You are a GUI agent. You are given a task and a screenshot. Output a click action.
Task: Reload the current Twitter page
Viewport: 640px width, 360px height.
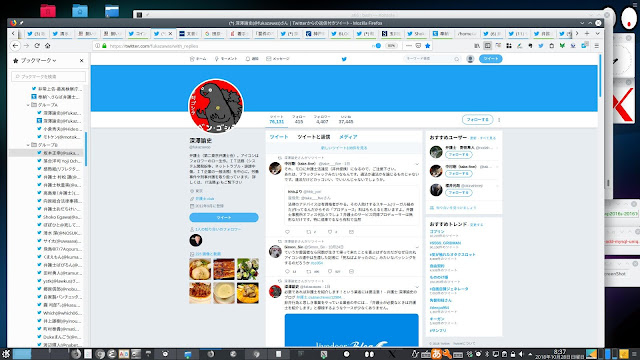[37, 46]
